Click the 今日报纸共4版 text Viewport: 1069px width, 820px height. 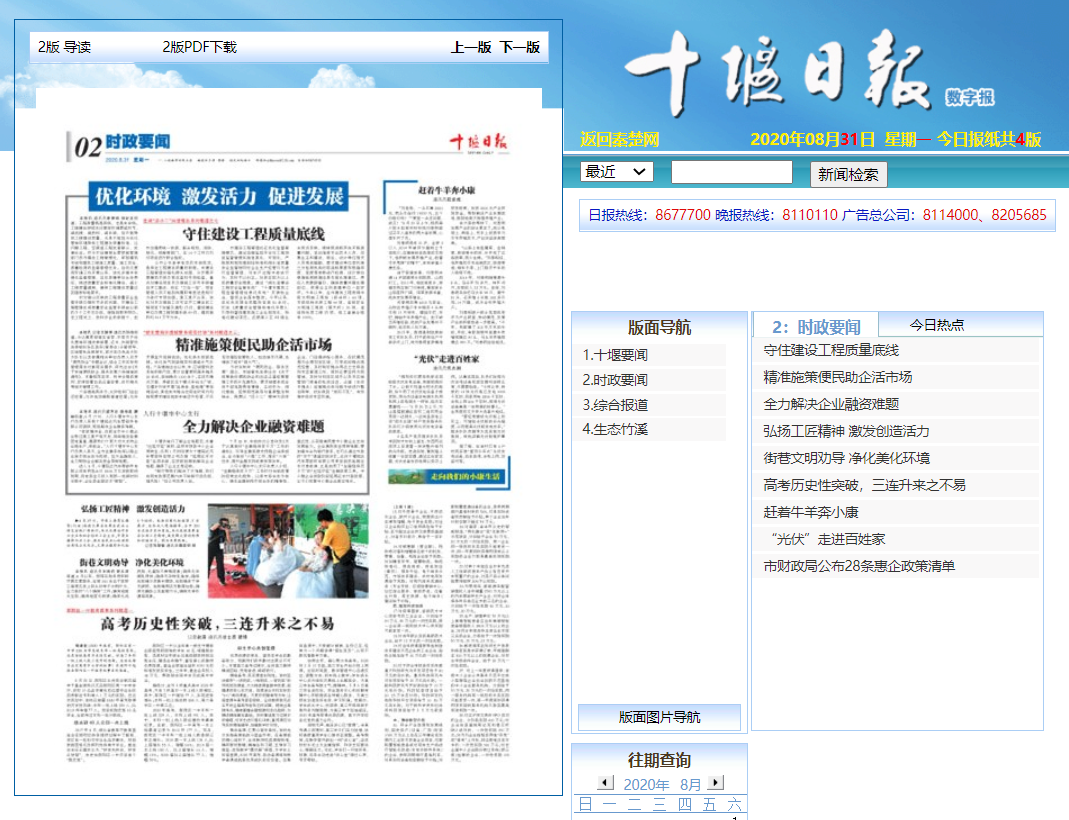989,140
